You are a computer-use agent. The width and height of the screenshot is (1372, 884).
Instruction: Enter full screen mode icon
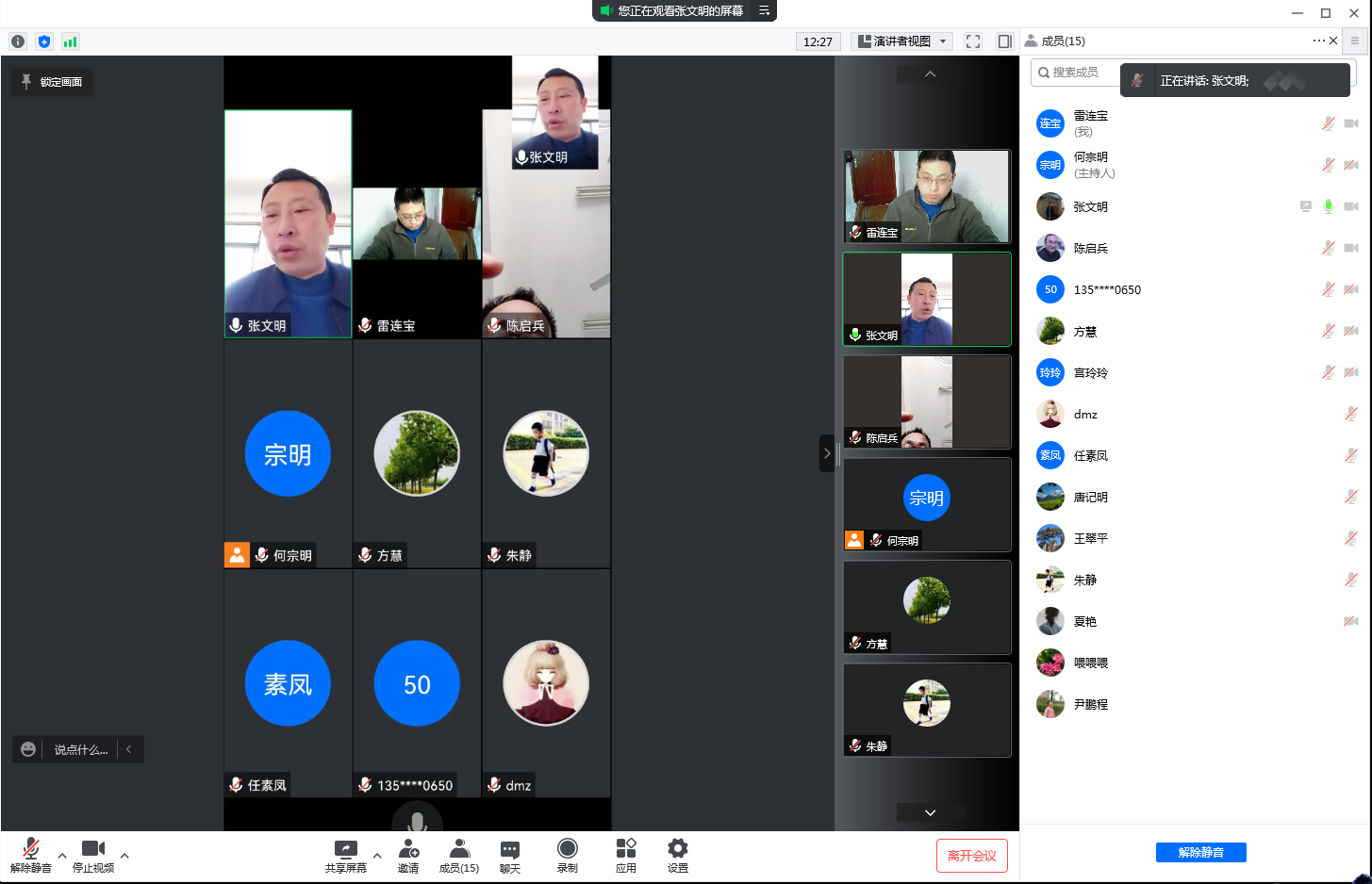pyautogui.click(x=973, y=41)
